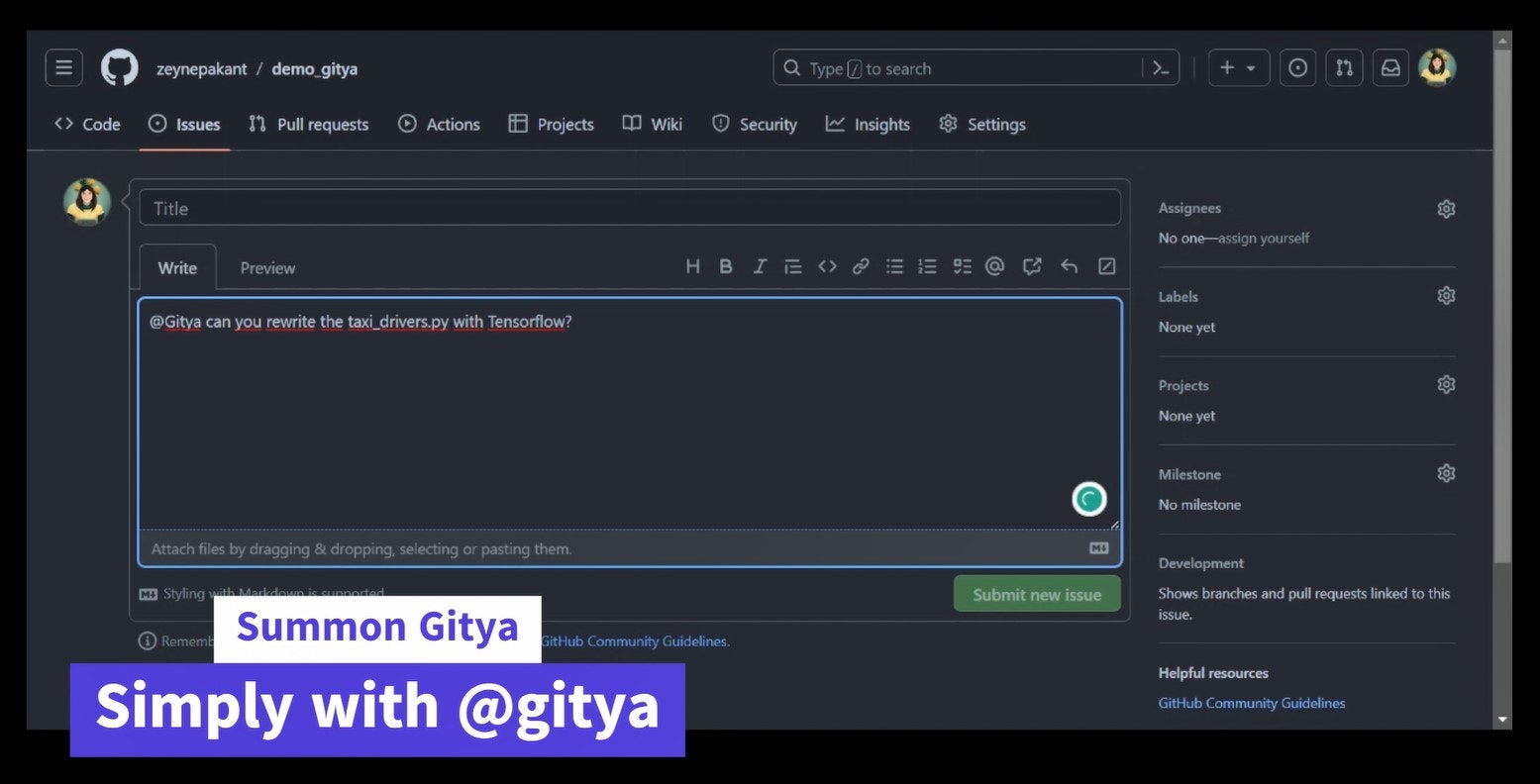Insert a quote block icon
This screenshot has height=784, width=1540.
pyautogui.click(x=793, y=266)
